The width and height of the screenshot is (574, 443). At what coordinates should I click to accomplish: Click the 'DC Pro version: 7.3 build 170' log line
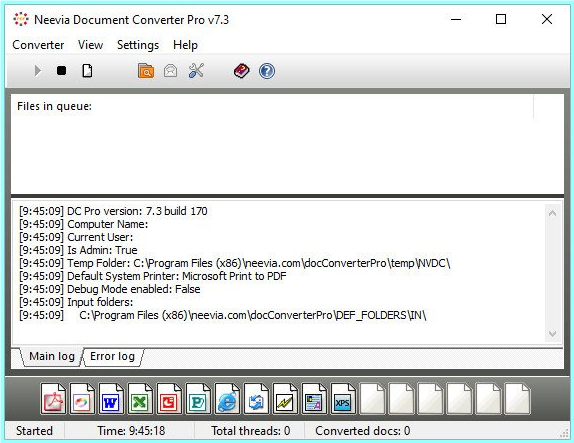(x=113, y=211)
